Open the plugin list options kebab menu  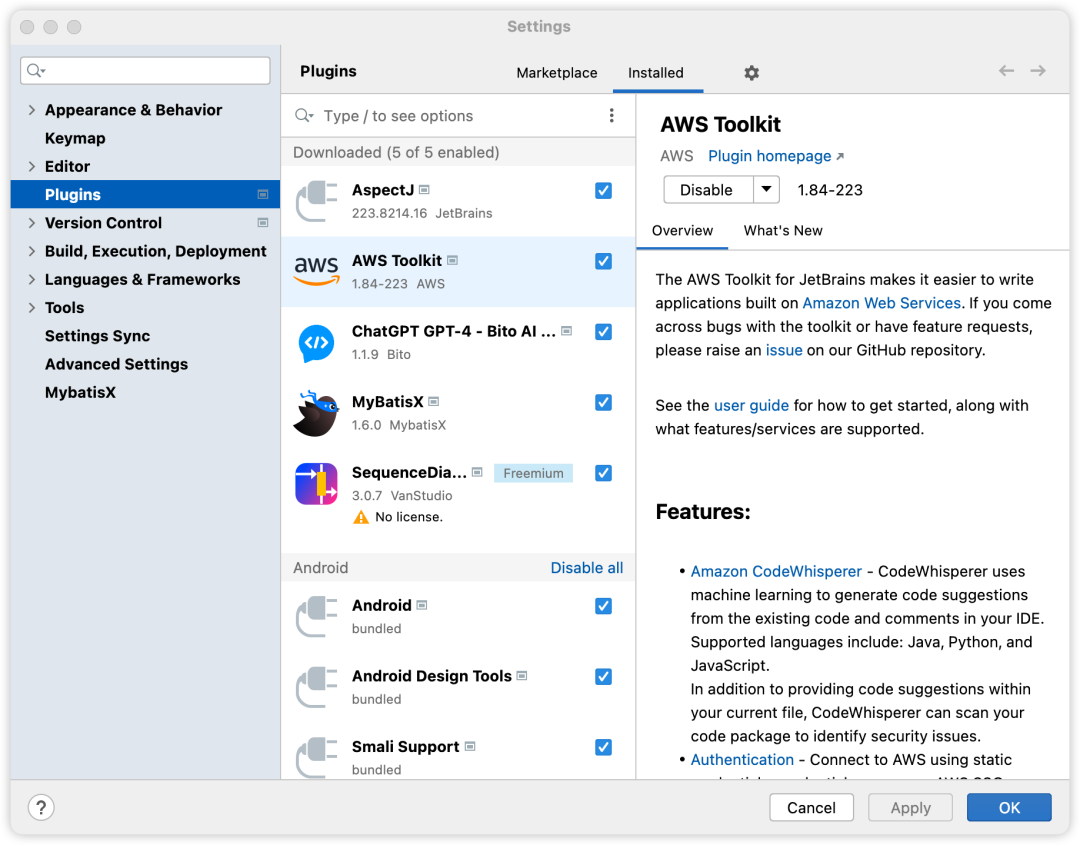click(x=612, y=116)
